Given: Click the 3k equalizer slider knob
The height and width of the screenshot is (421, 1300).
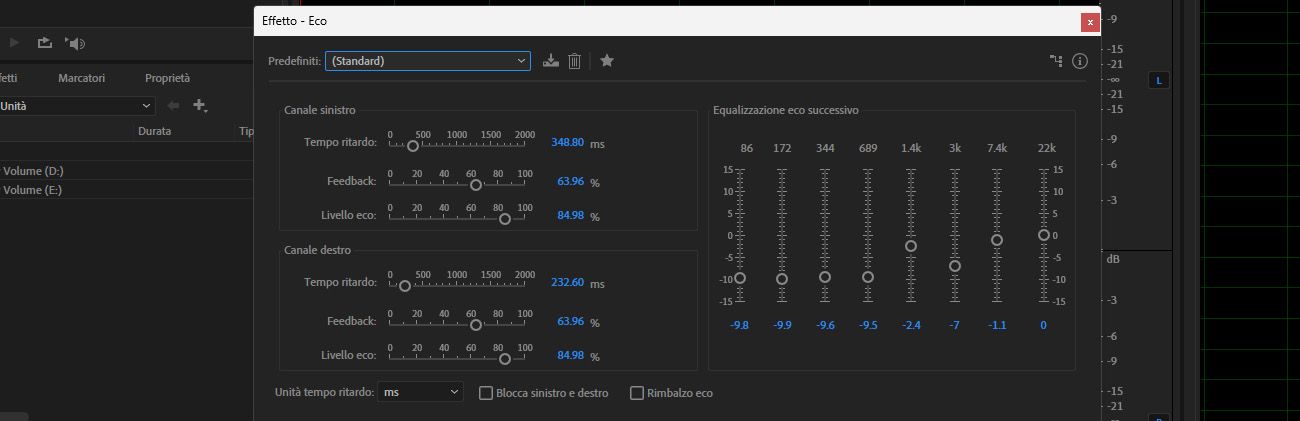Looking at the screenshot, I should click(955, 266).
